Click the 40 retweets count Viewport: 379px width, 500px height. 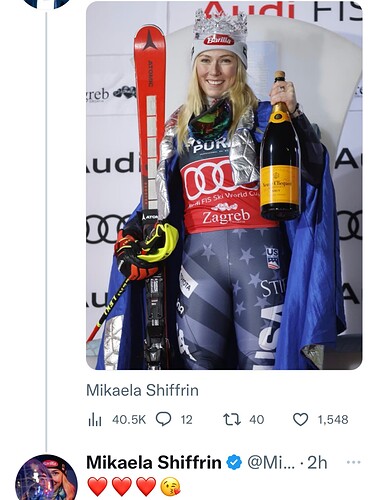tap(257, 420)
